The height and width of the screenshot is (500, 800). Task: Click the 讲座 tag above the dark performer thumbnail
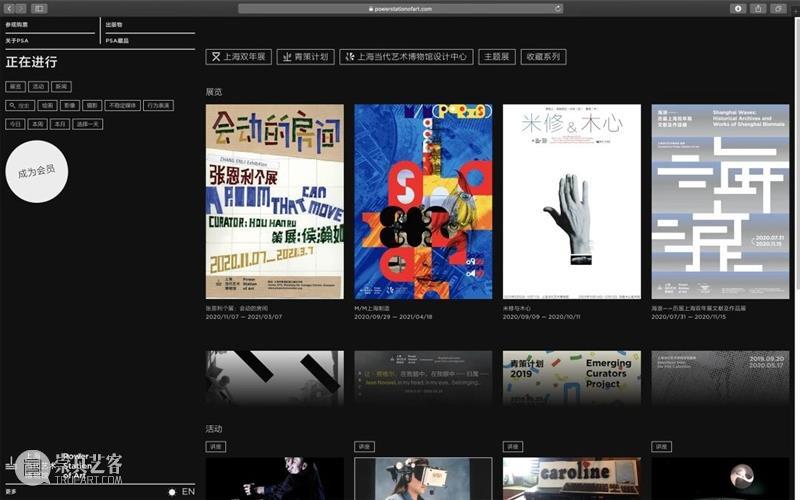(216, 446)
